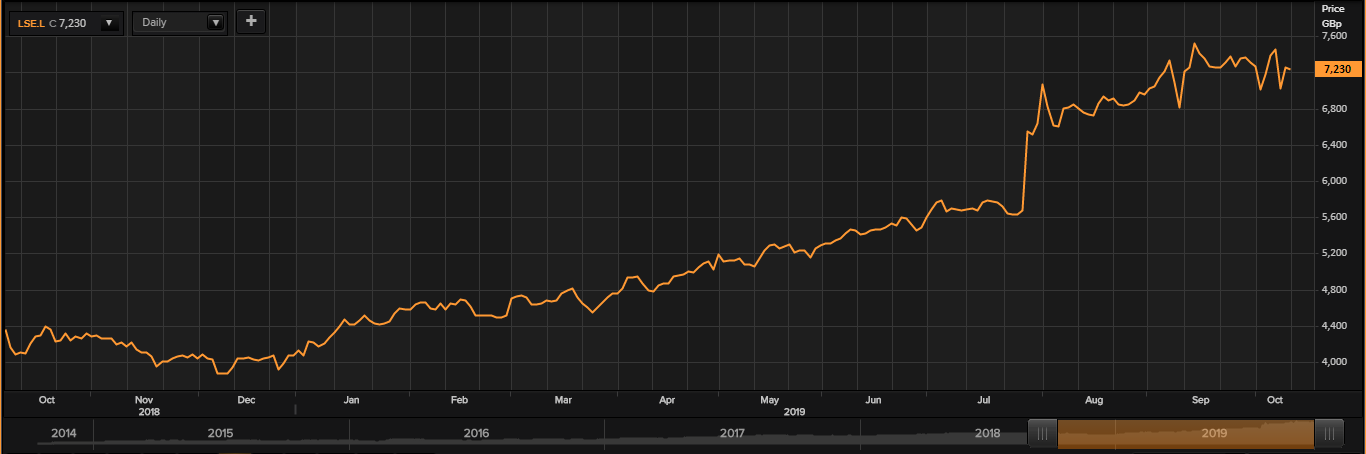Jump to 2014 in the timeline navigator
The image size is (1366, 454).
pyautogui.click(x=64, y=434)
